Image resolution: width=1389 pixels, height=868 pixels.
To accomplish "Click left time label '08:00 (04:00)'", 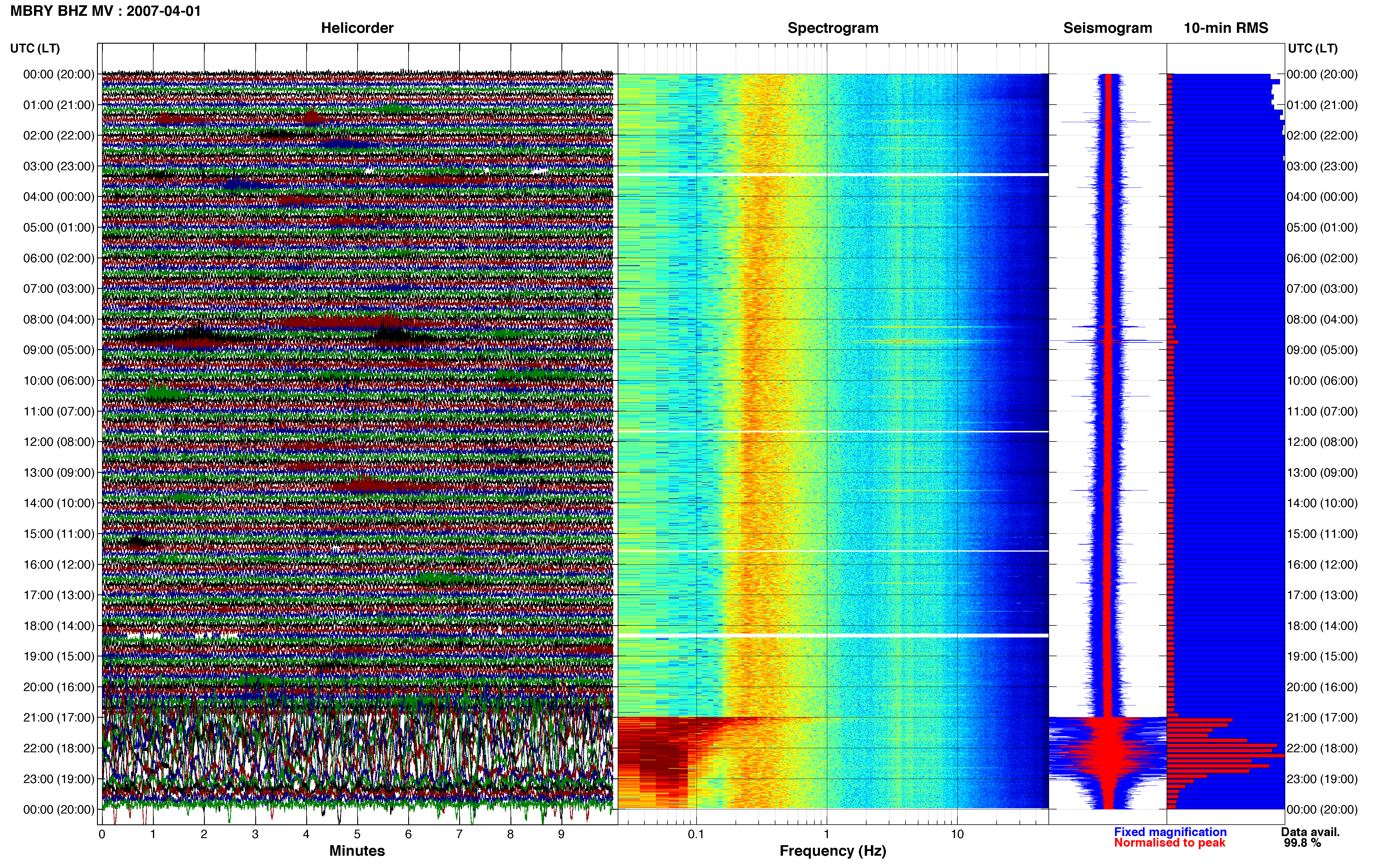I will tap(59, 319).
